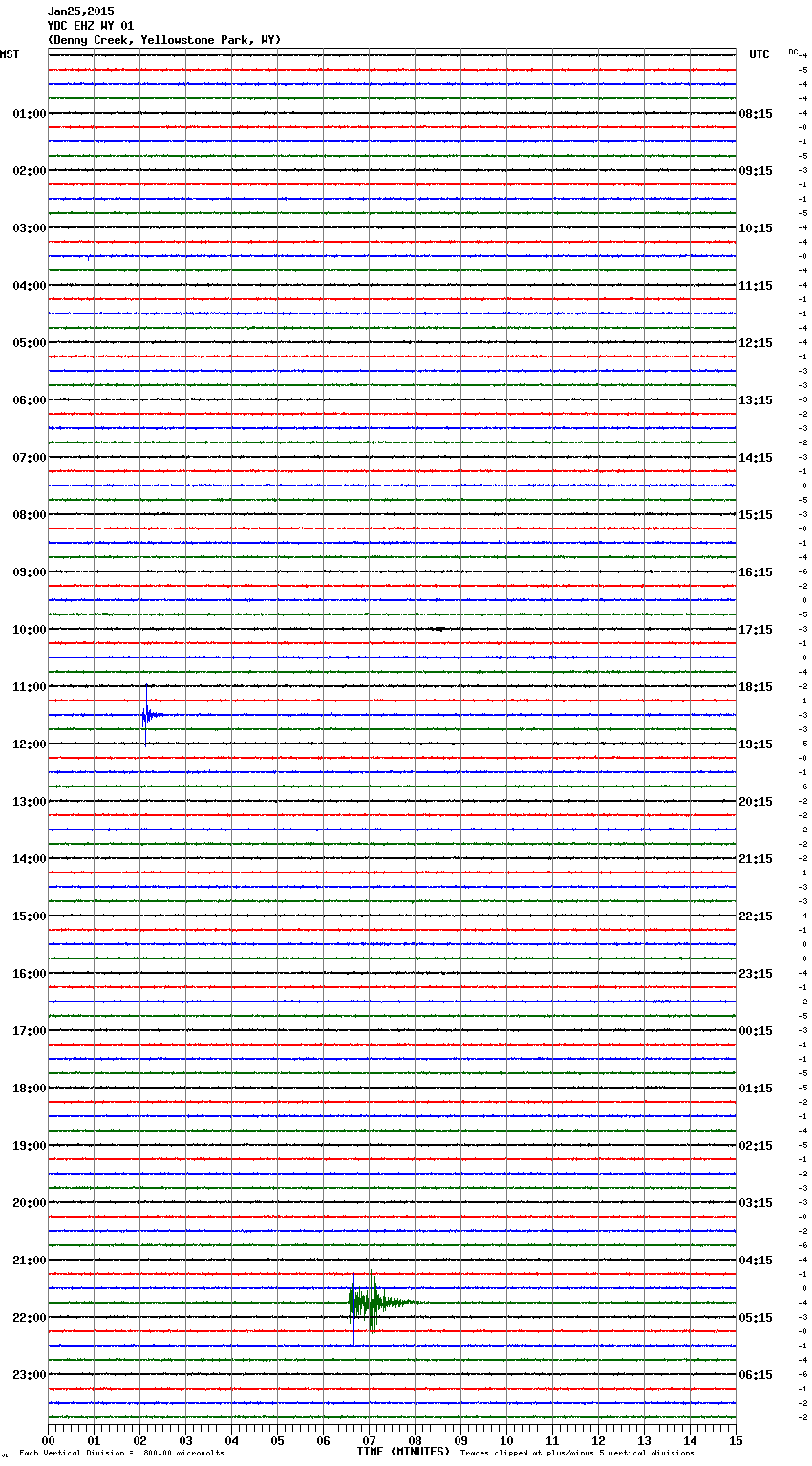This screenshot has height=1466, width=812.
Task: Click the 06:15 UTC time label
Action: click(756, 1375)
